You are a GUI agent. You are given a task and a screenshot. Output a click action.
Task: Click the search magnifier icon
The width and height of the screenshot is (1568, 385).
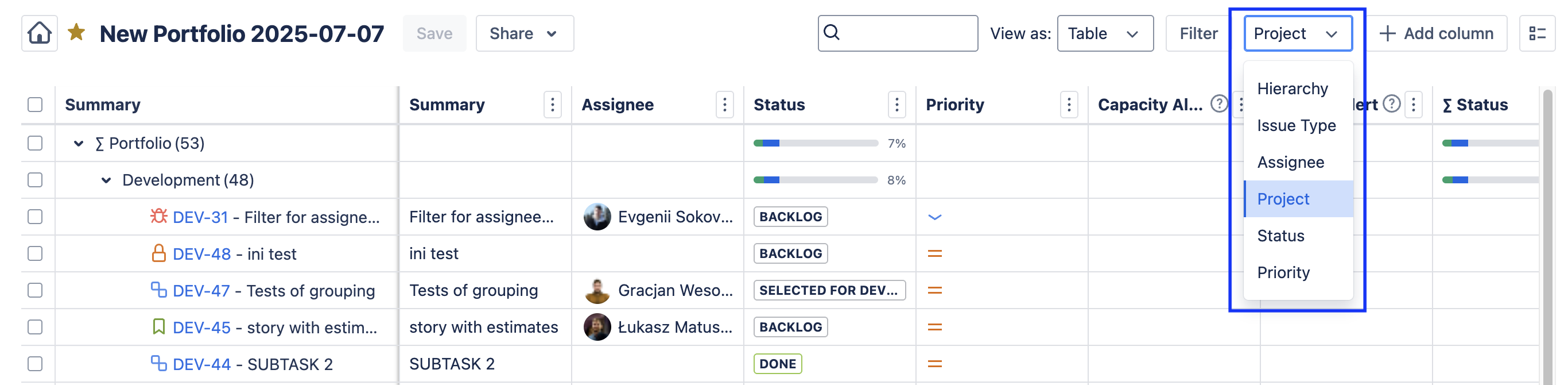pos(832,32)
